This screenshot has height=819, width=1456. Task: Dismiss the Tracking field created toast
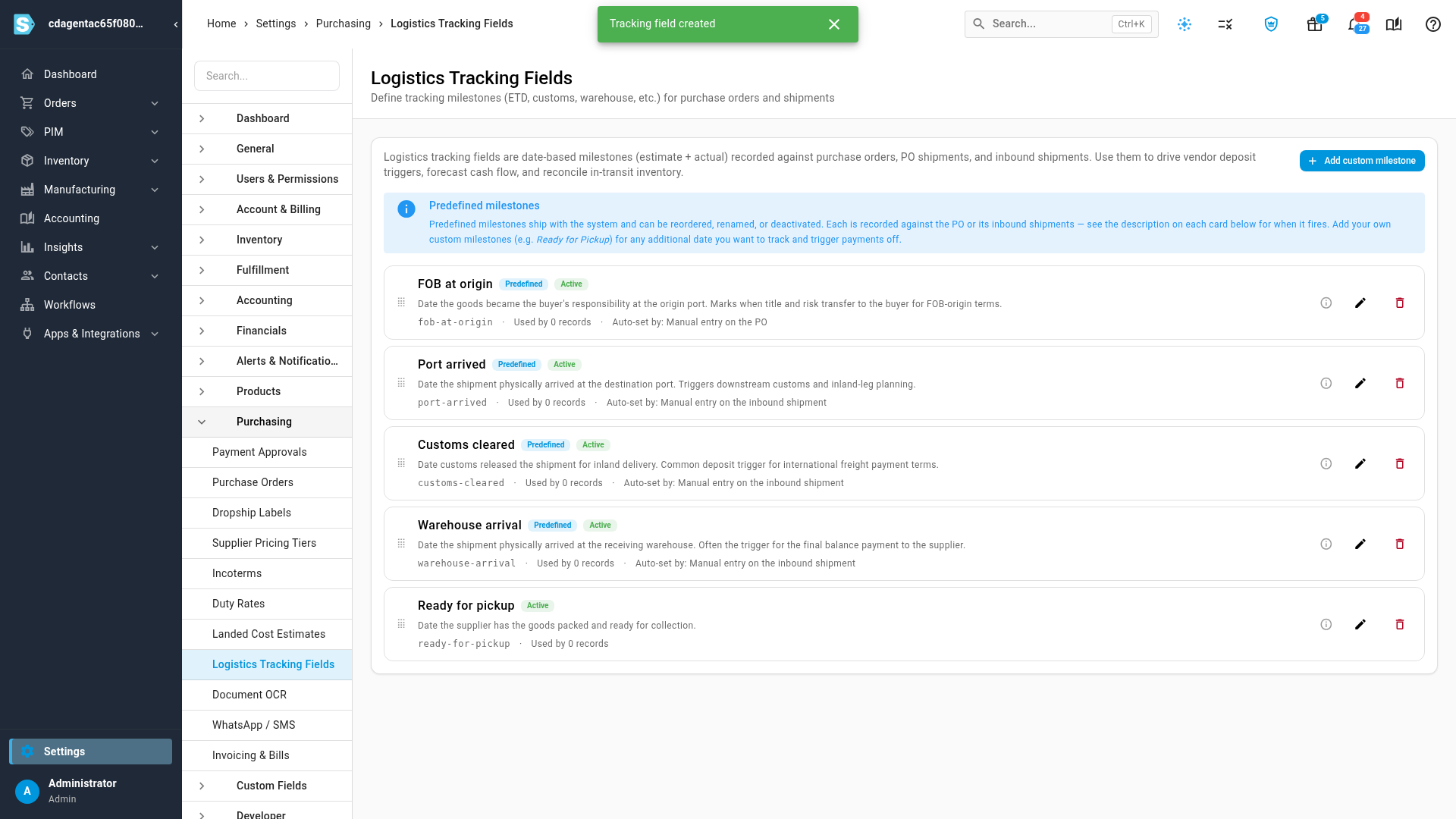pos(834,24)
